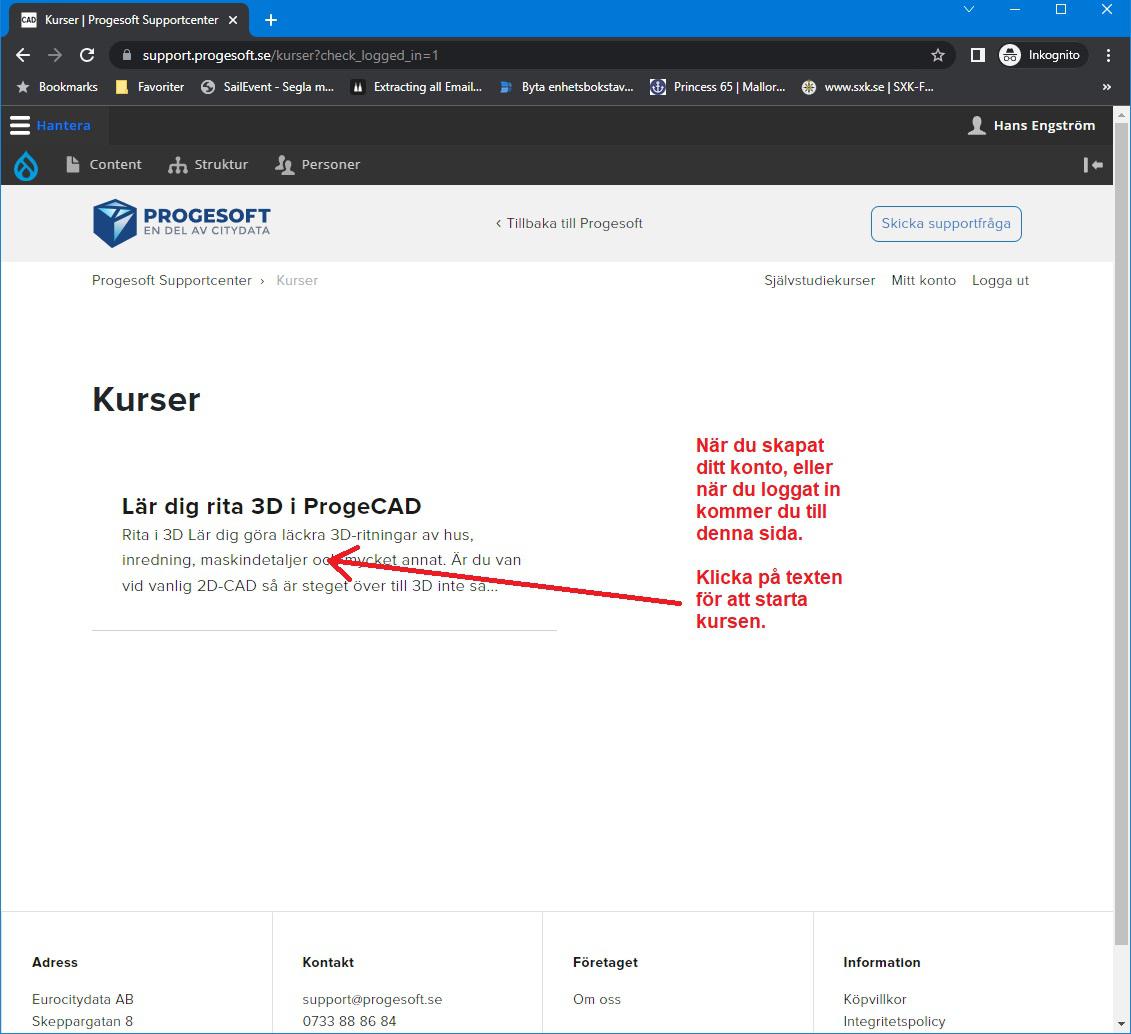Screen dimensions: 1131x1034
Task: Bookmark this page with the star icon
Action: (938, 56)
